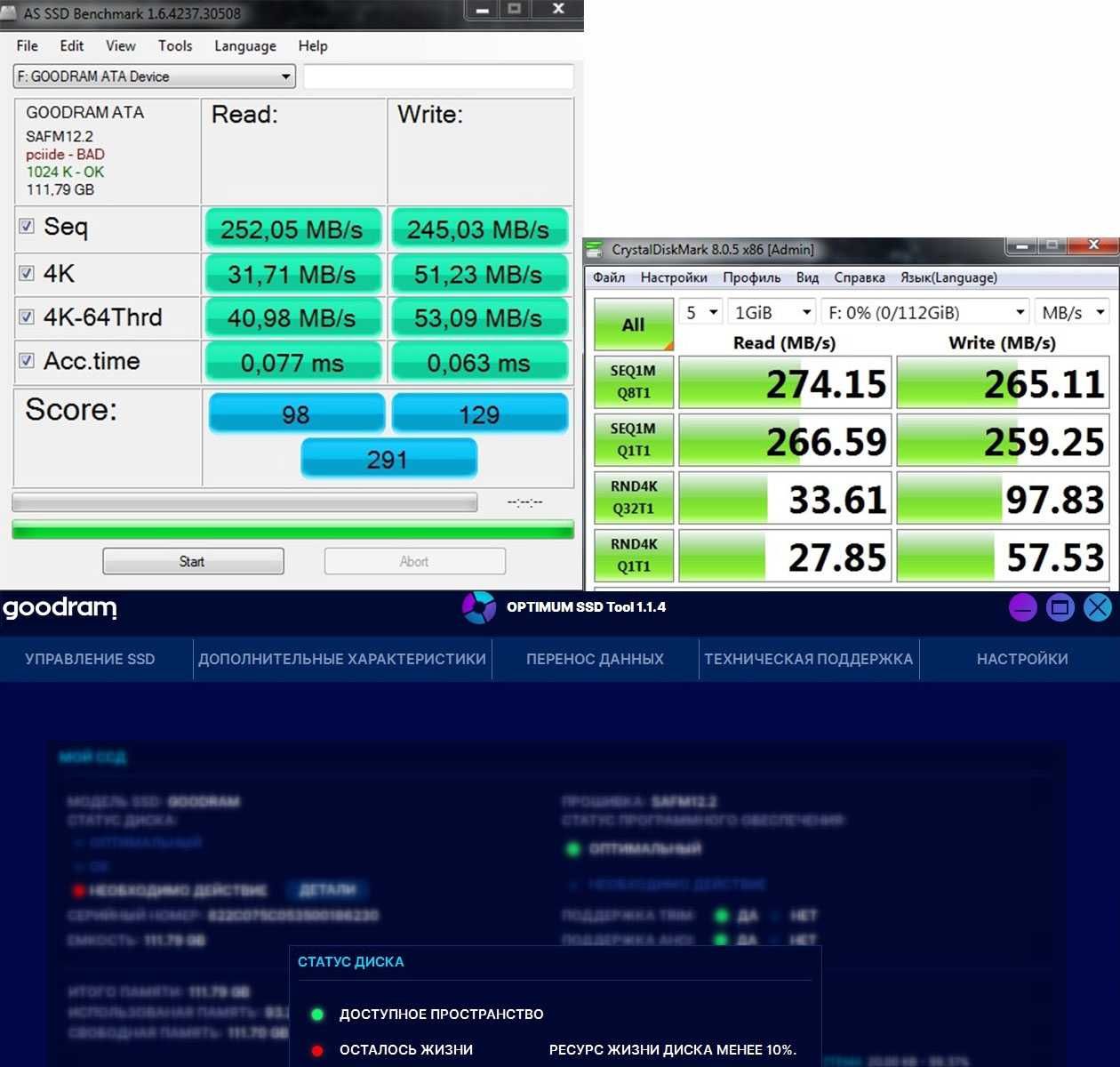The width and height of the screenshot is (1120, 1067).
Task: Click the read score 98
Action: click(x=296, y=413)
